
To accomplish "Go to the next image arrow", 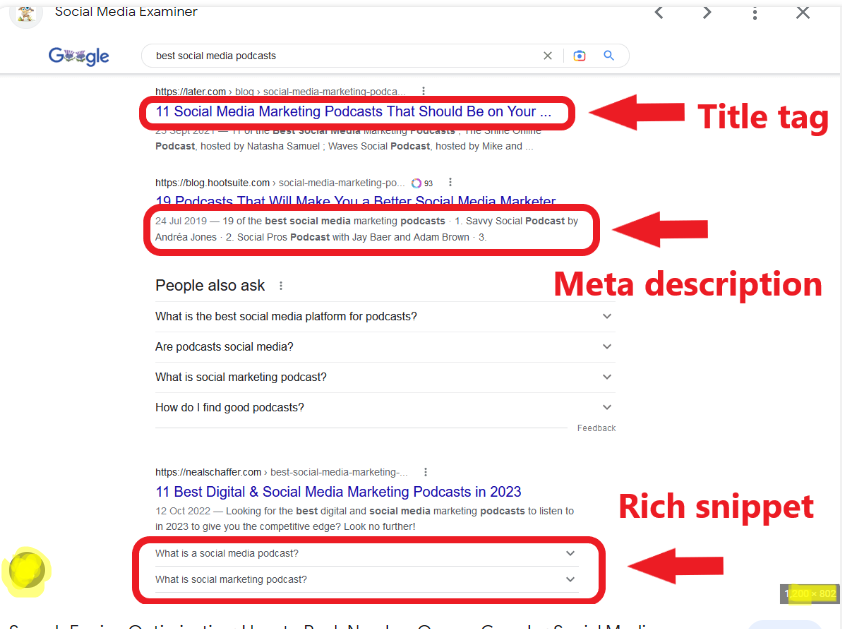I will [707, 13].
